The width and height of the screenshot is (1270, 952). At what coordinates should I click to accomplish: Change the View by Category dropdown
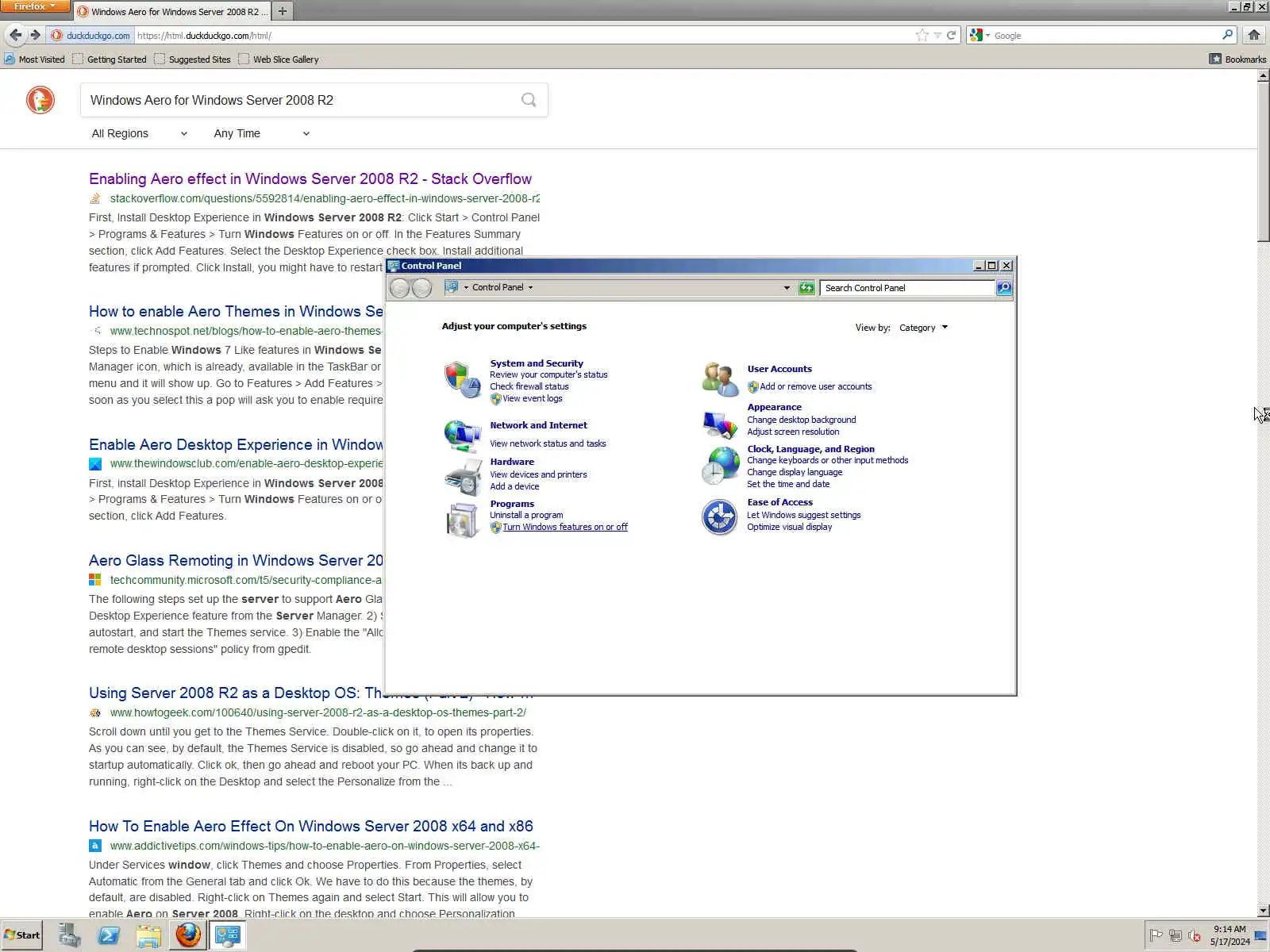pos(923,328)
